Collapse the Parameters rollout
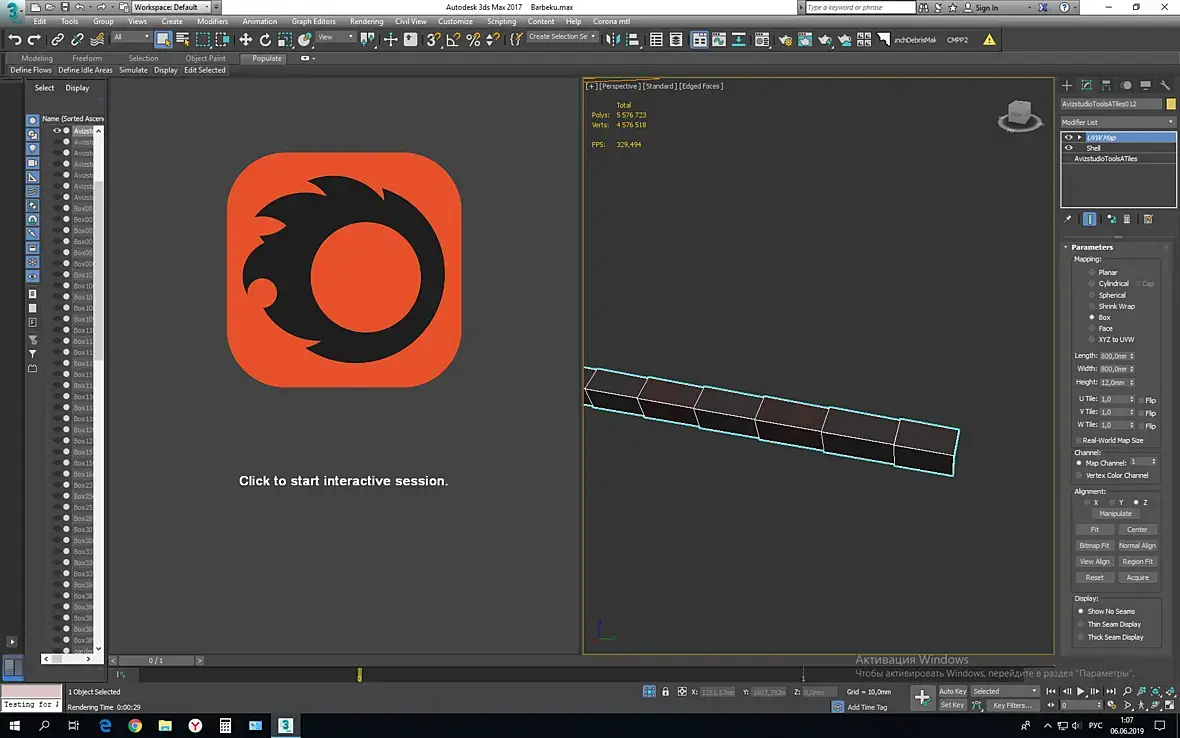This screenshot has height=738, width=1180. coord(1091,247)
